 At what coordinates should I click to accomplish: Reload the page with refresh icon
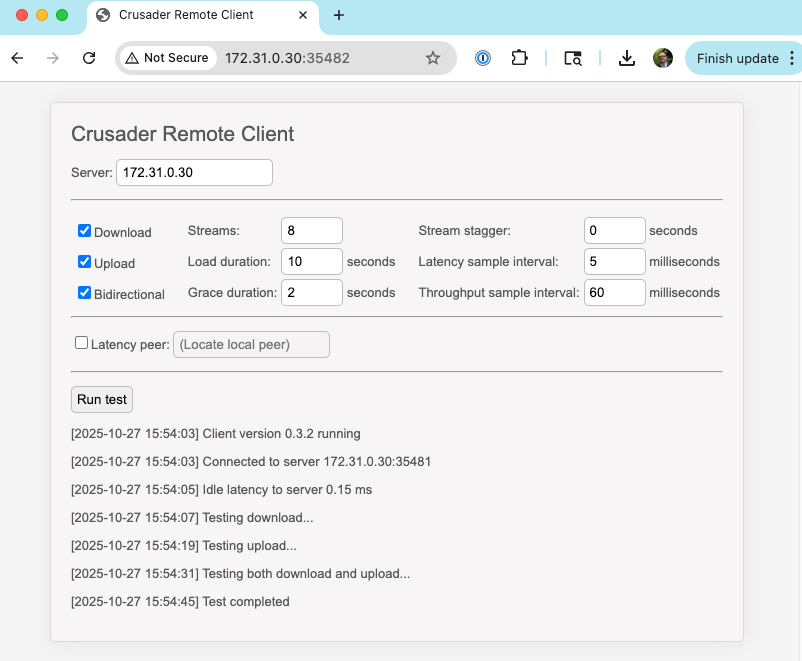point(89,58)
